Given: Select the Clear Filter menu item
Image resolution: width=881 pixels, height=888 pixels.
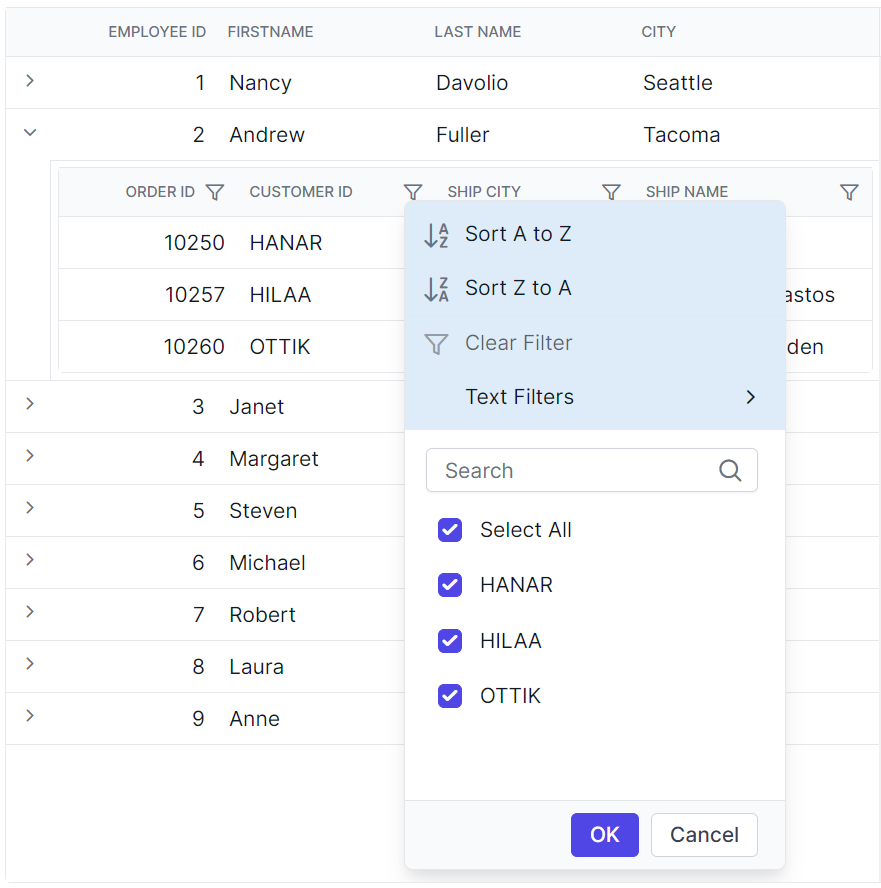Looking at the screenshot, I should 595,343.
